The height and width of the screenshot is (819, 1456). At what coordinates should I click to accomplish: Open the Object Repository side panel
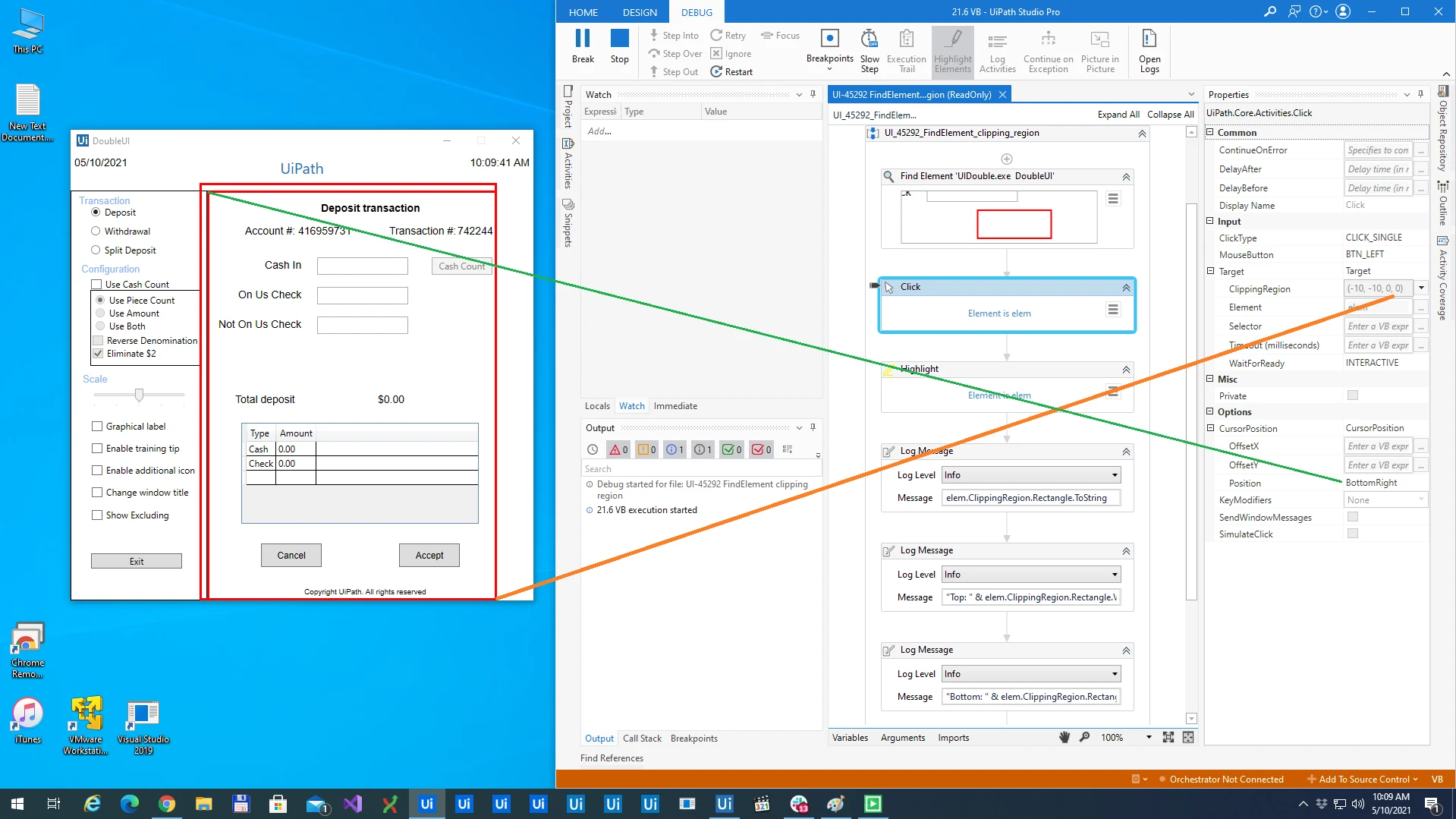click(x=1442, y=129)
